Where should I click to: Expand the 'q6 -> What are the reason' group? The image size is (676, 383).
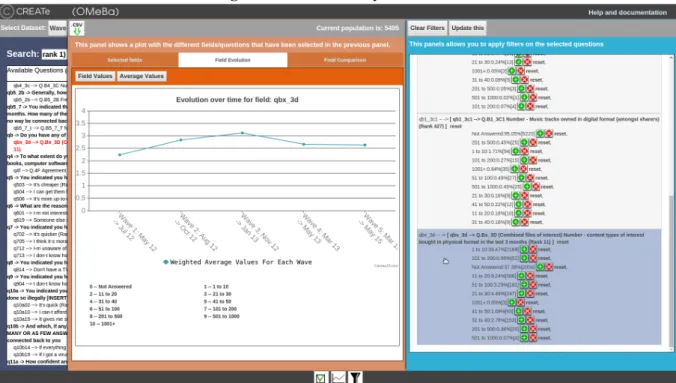37,206
